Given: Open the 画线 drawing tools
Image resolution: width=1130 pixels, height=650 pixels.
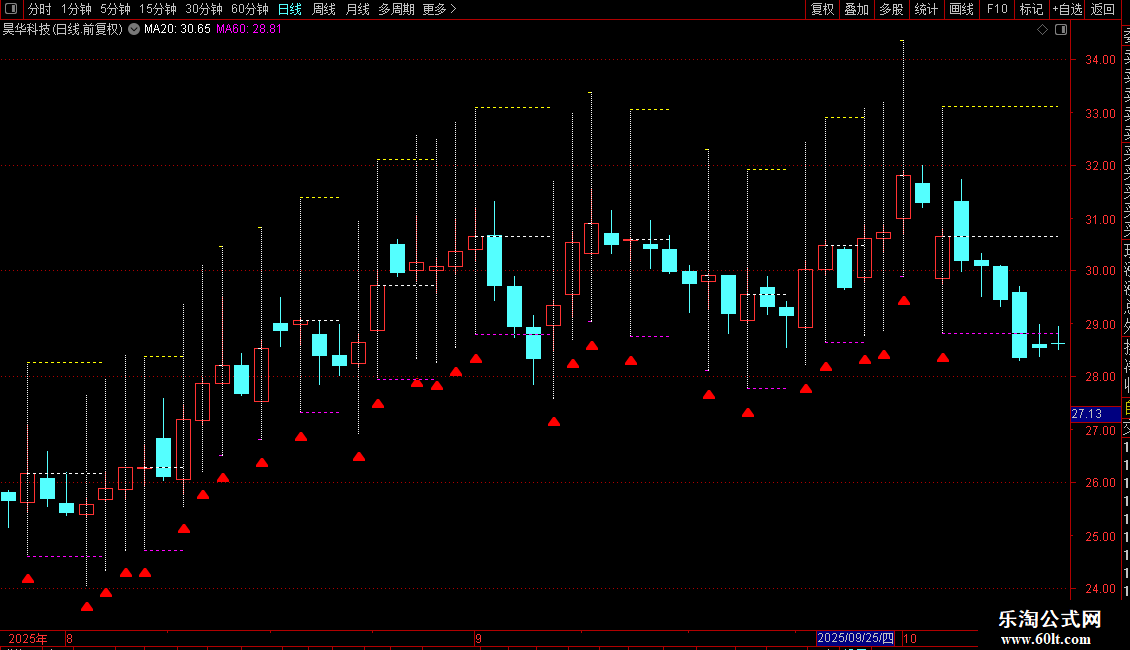Looking at the screenshot, I should pos(961,9).
